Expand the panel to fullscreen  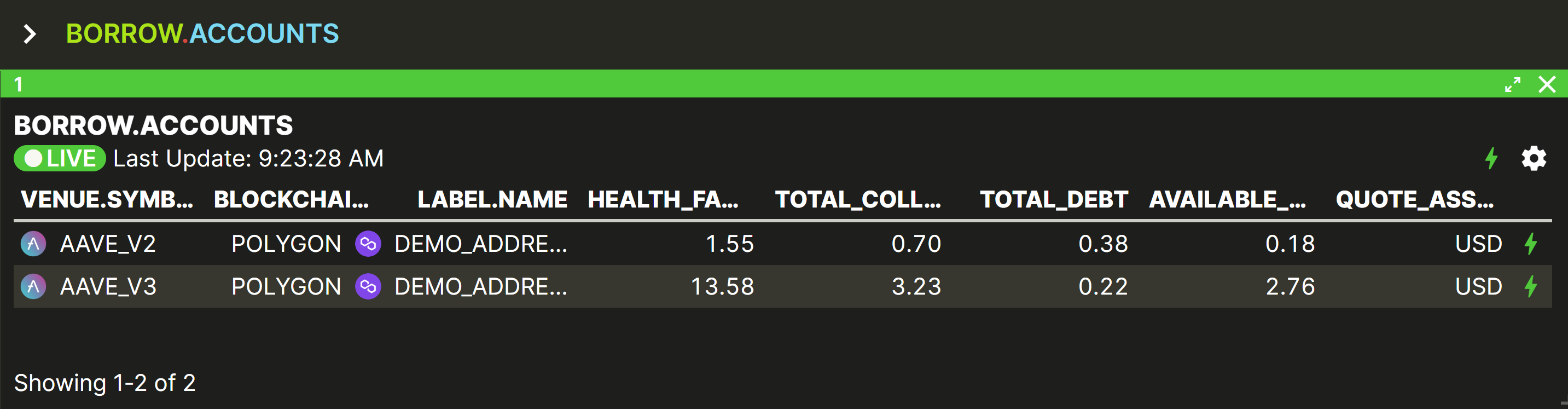[x=1513, y=84]
